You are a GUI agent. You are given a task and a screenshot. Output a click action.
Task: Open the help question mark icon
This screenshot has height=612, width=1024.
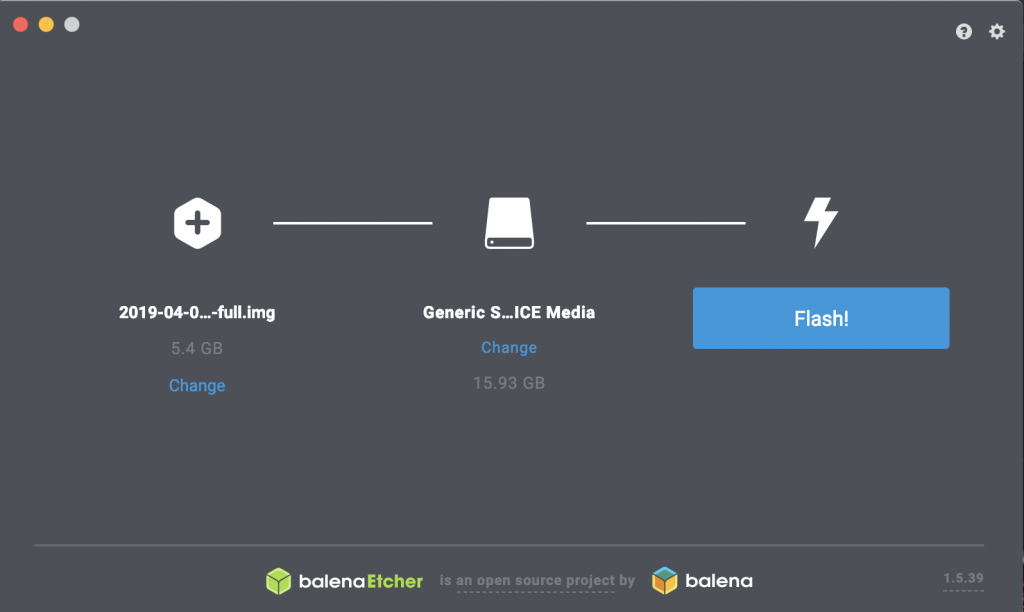pos(963,31)
